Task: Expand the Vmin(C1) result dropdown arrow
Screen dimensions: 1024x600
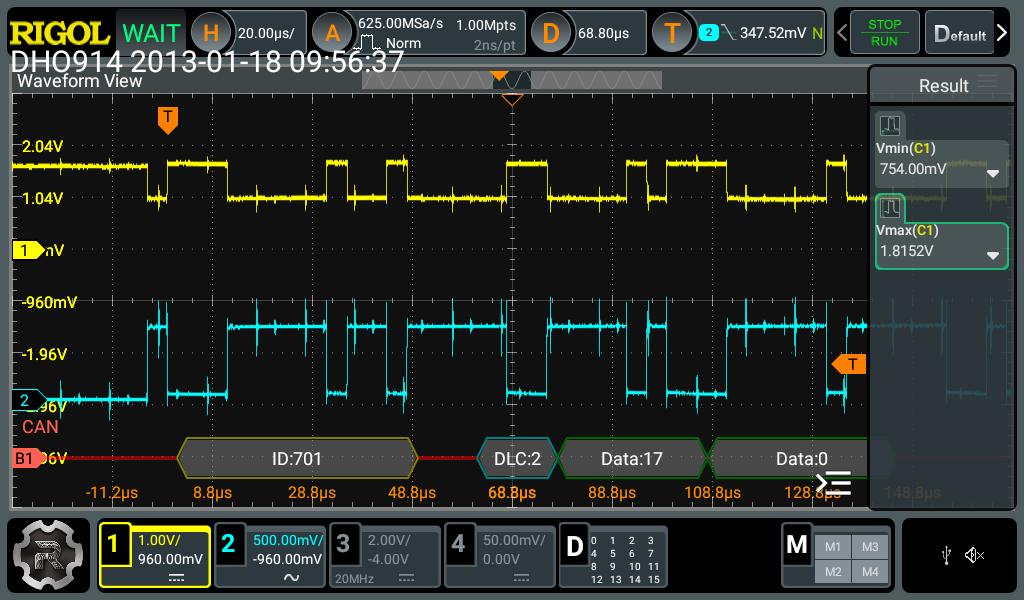Action: tap(993, 174)
